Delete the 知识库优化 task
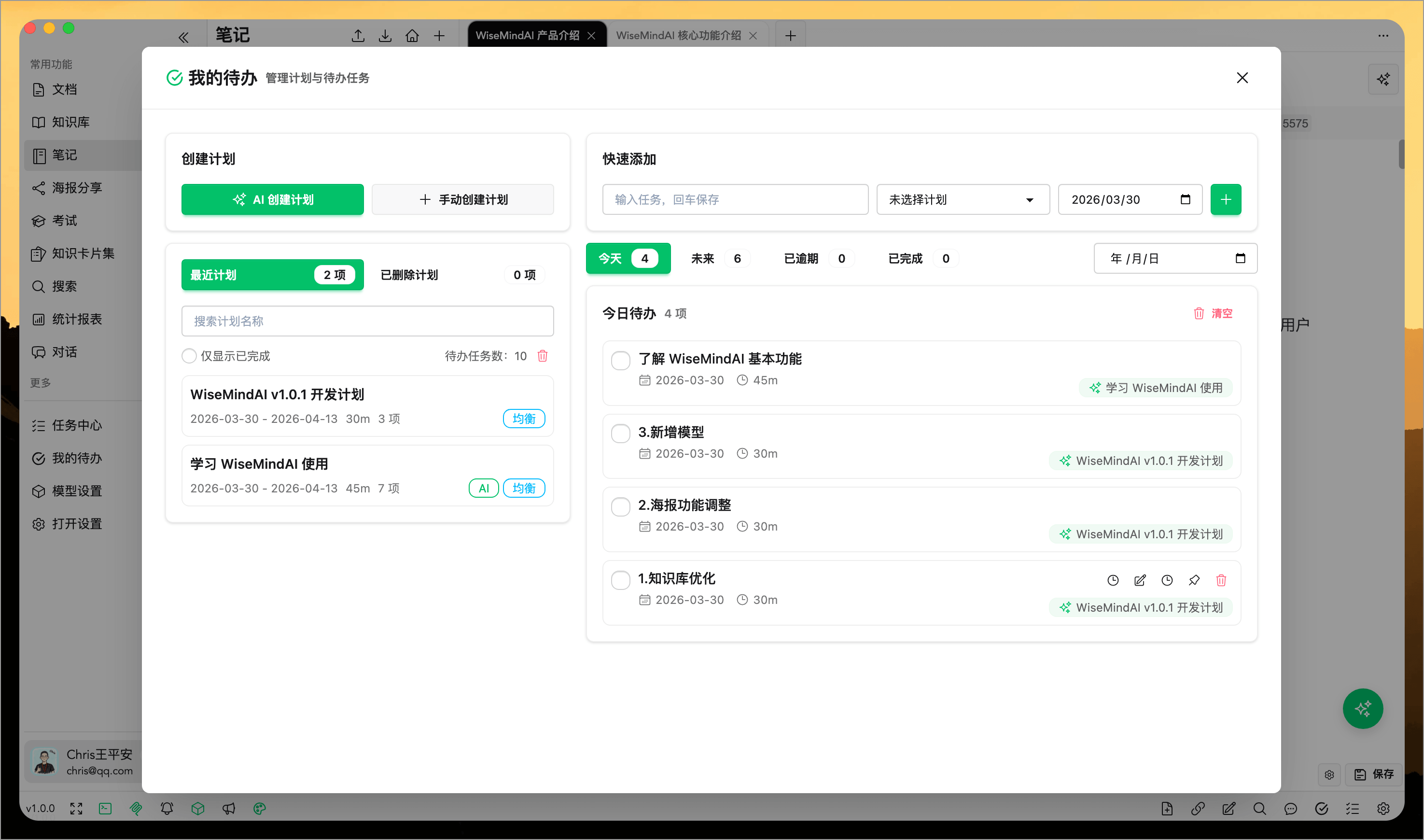 (x=1221, y=580)
